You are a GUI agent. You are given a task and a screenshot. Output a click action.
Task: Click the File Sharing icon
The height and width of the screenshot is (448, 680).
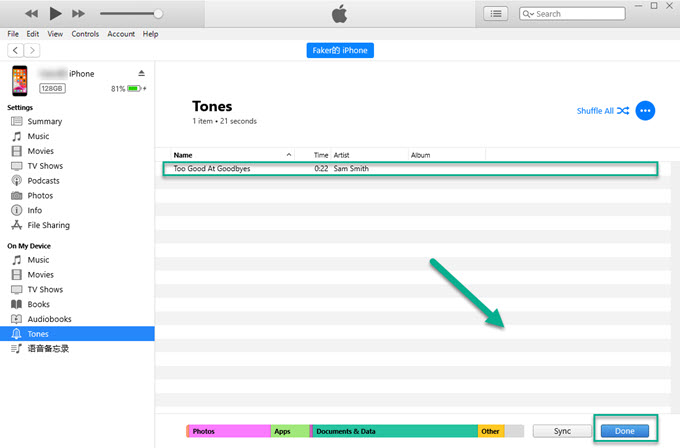(x=16, y=225)
